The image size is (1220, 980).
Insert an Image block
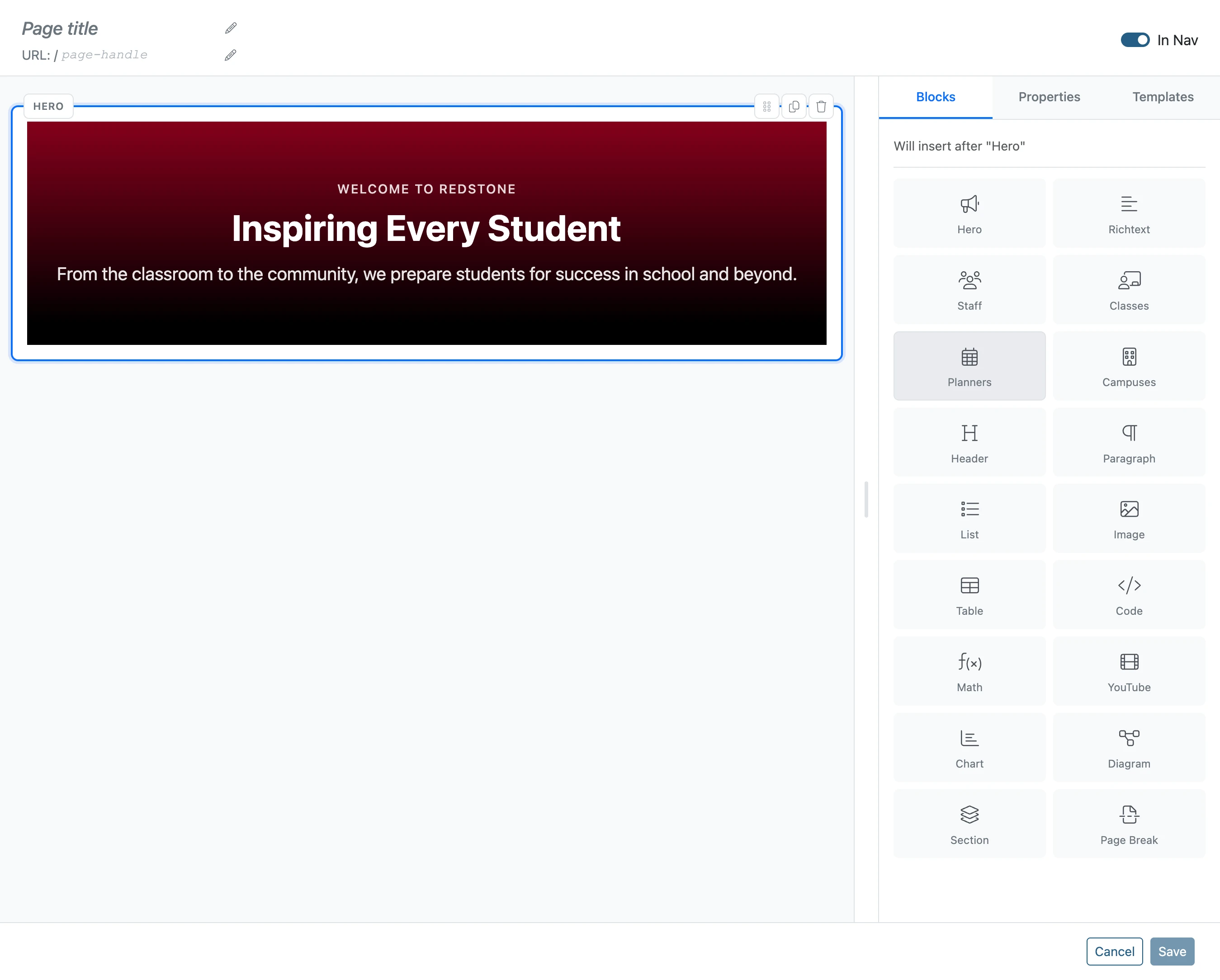1129,518
